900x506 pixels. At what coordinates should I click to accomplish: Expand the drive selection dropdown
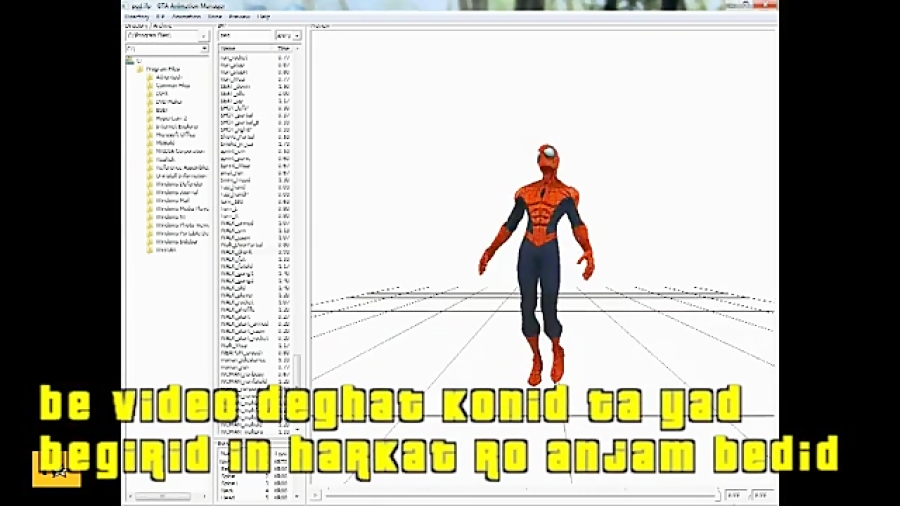coord(204,48)
